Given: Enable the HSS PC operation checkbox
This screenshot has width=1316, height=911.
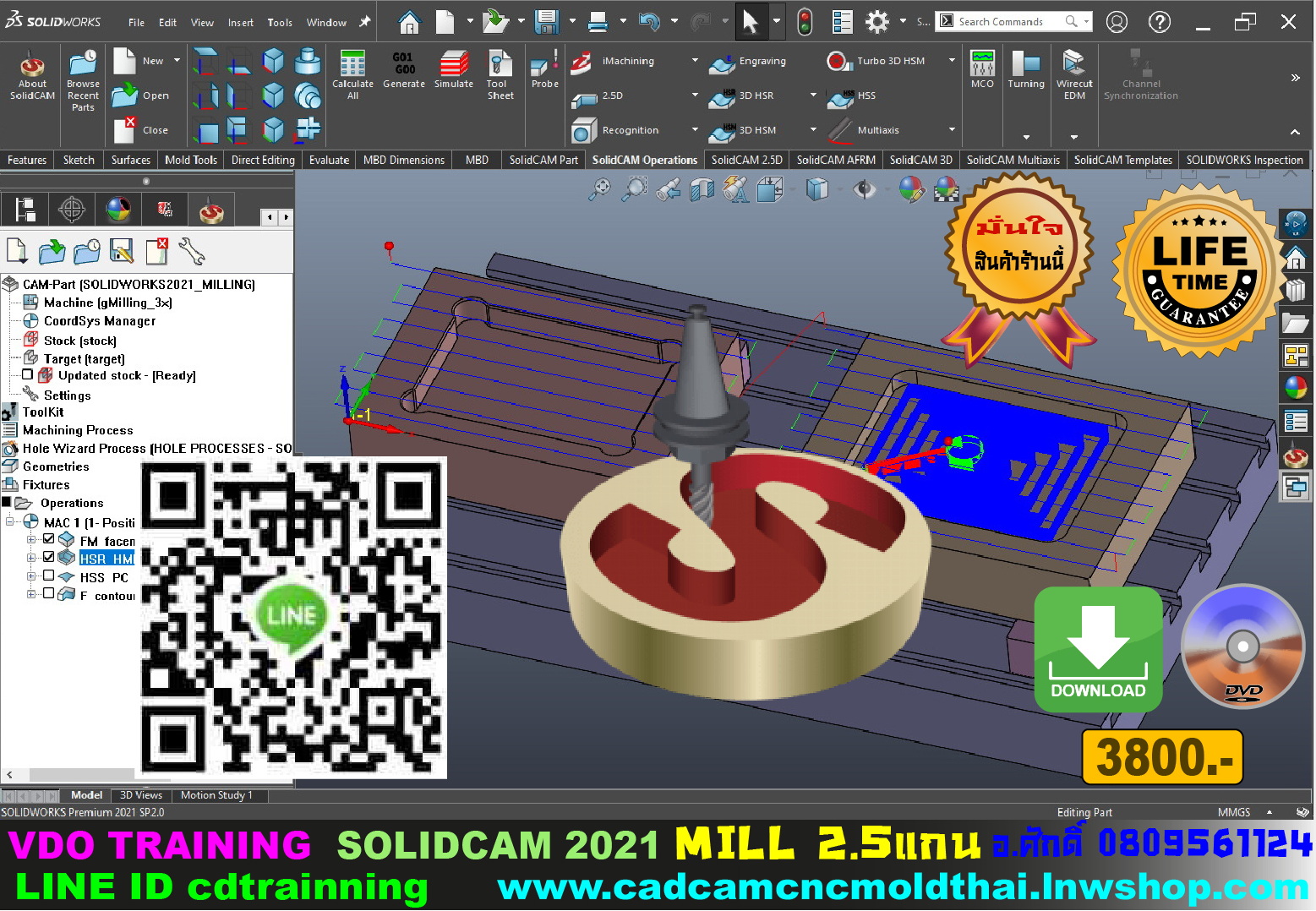Looking at the screenshot, I should [x=49, y=576].
